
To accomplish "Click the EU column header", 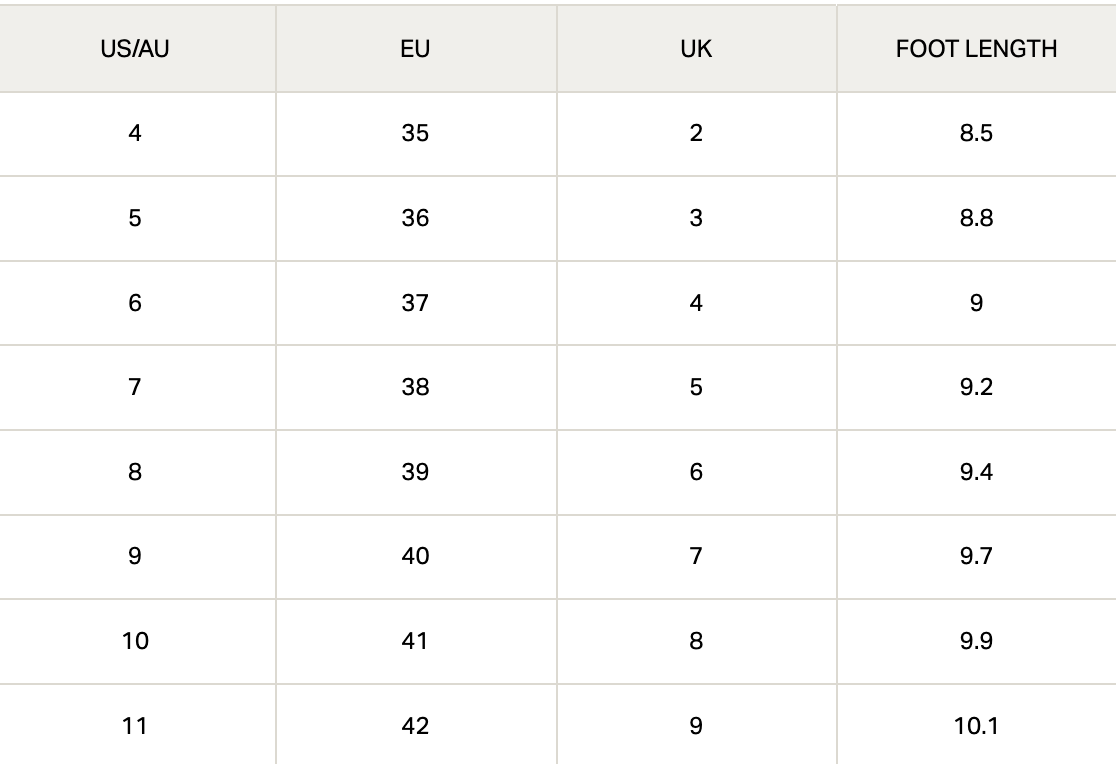I will coord(415,49).
